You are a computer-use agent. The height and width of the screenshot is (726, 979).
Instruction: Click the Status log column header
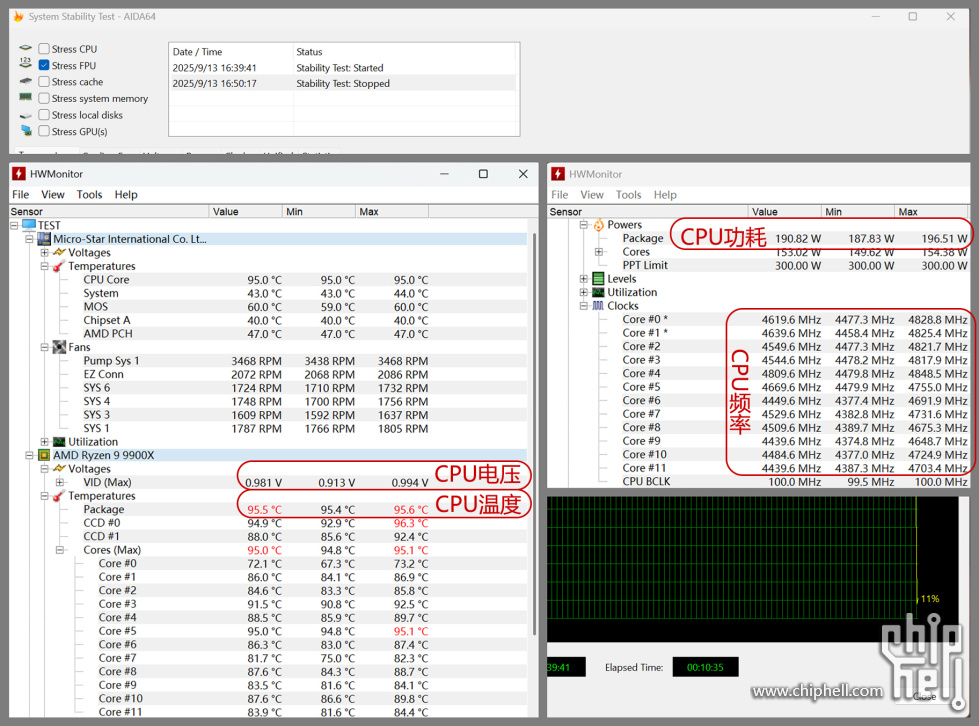point(405,52)
